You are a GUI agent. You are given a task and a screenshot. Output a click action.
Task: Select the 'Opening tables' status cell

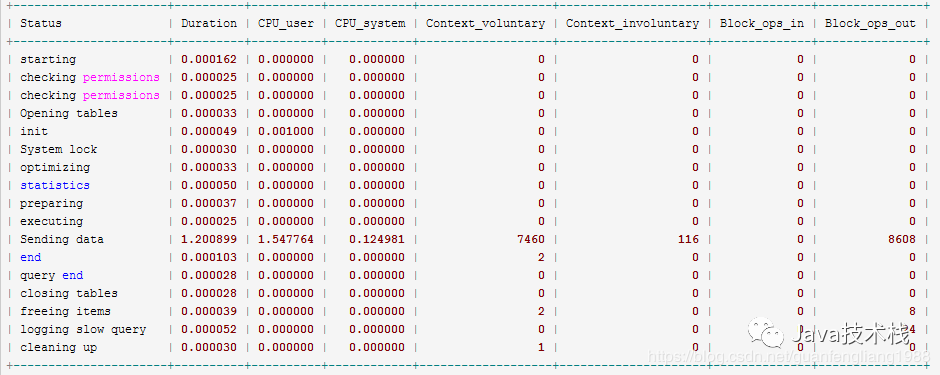click(69, 113)
